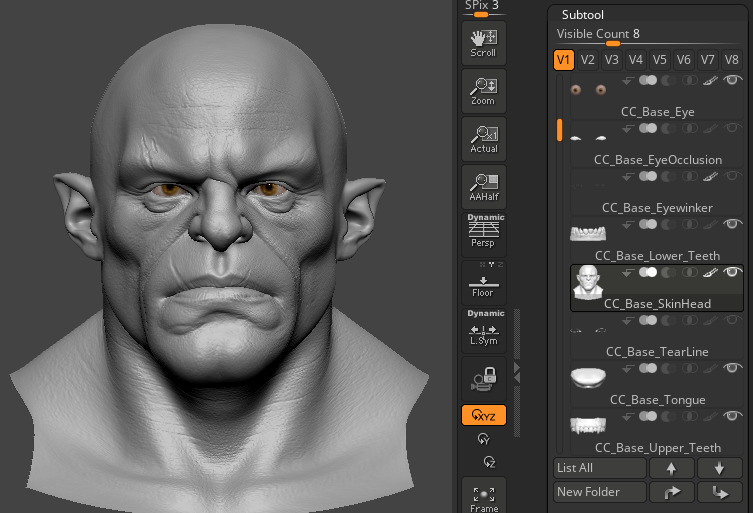Select the CC_Base_SkinHead head thumbnail

pos(588,282)
